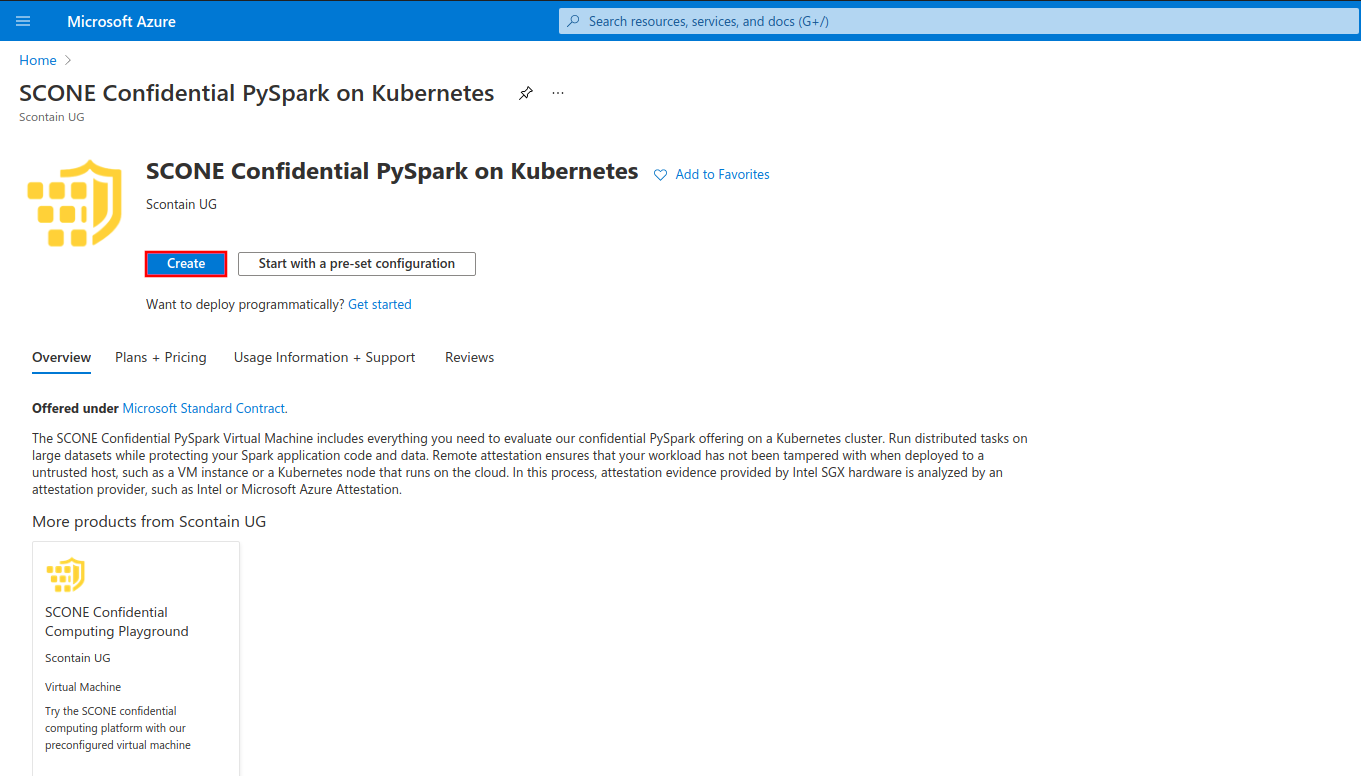Open the Azure portal hamburger menu
The height and width of the screenshot is (776, 1361).
[22, 20]
